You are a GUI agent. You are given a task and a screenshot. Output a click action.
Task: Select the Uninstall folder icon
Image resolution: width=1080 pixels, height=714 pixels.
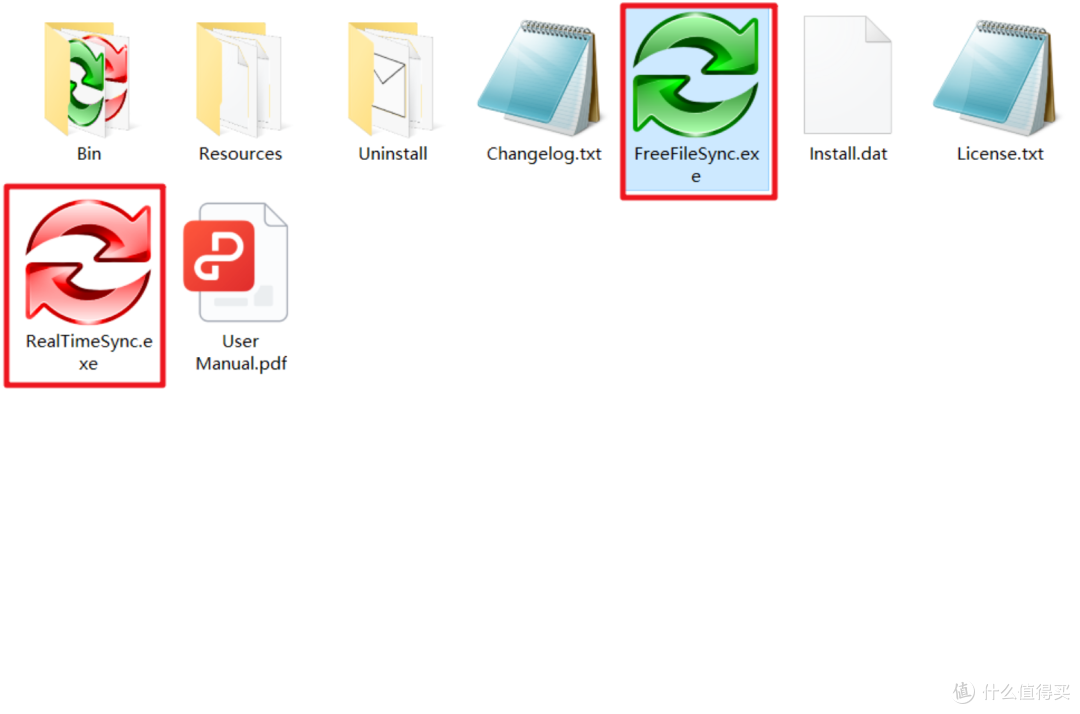tap(391, 78)
